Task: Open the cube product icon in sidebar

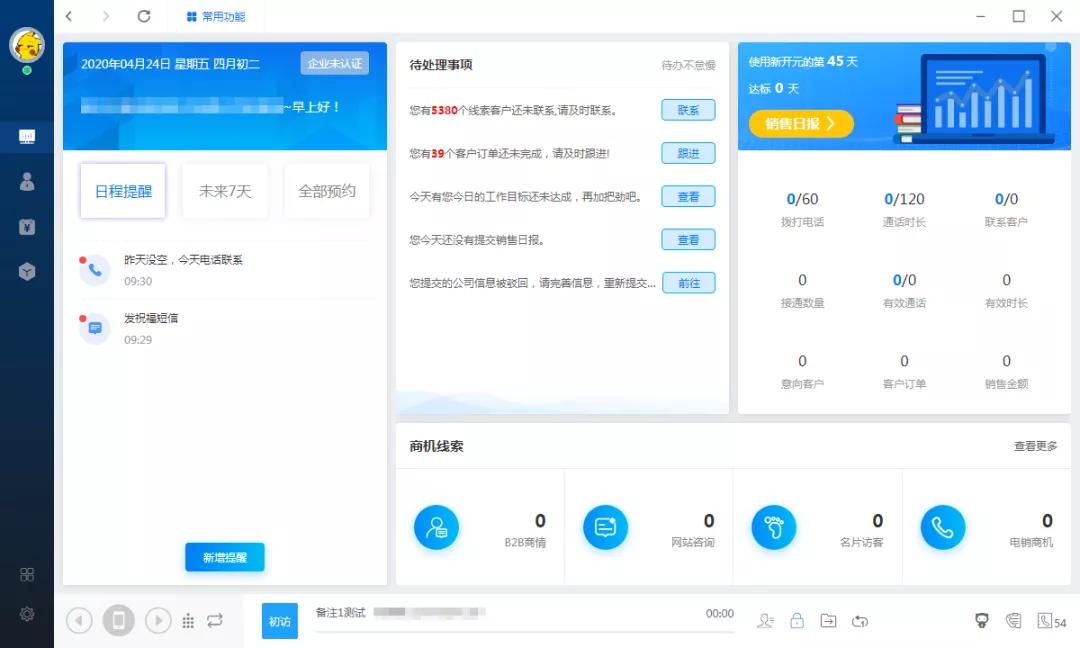Action: click(x=27, y=271)
